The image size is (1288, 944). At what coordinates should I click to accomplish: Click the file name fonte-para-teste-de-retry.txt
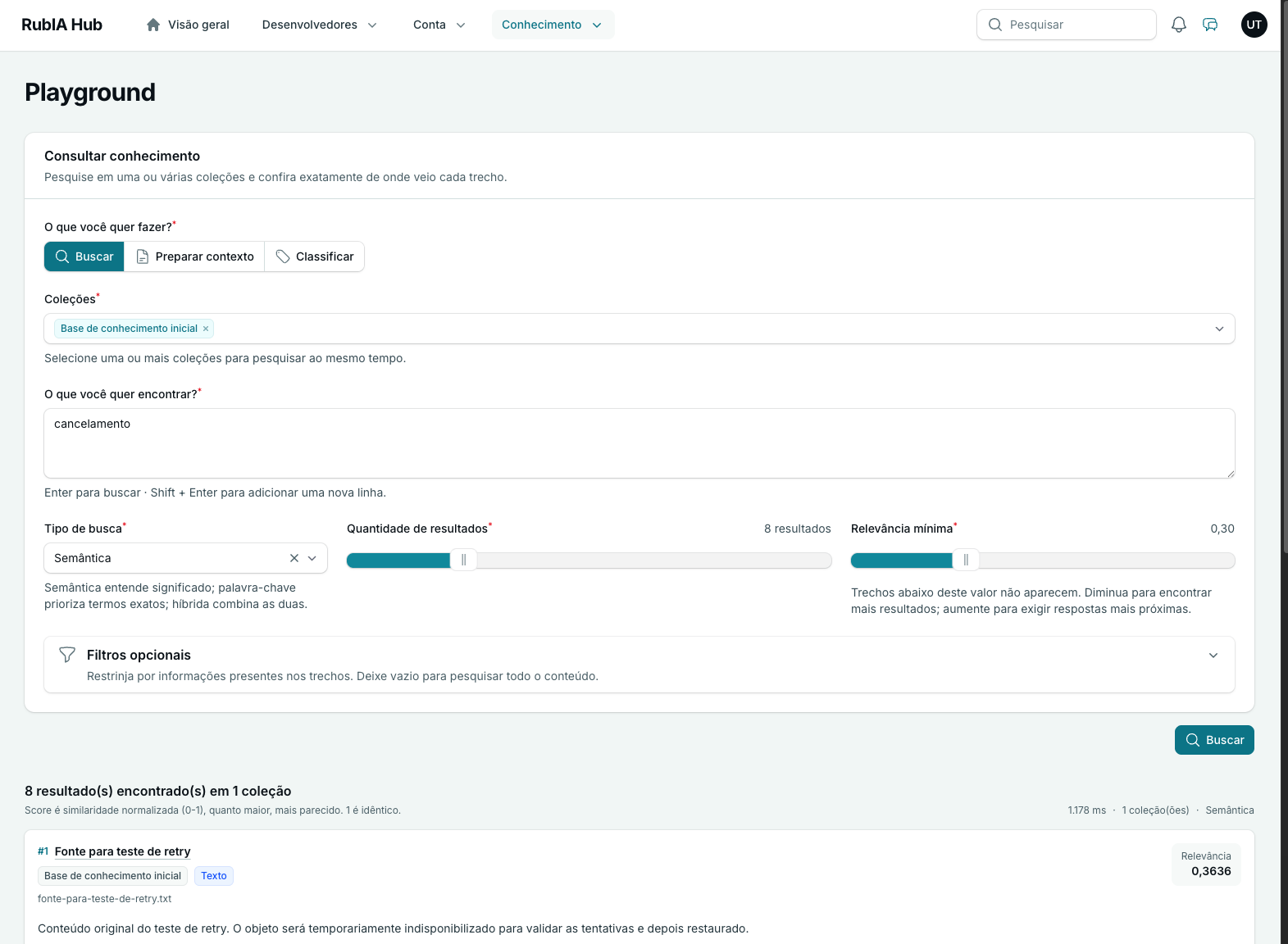coord(105,899)
